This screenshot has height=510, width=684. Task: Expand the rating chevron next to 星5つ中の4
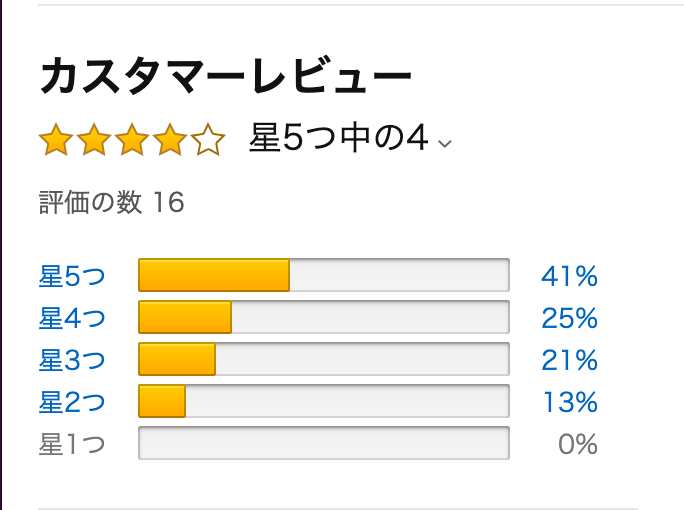[445, 143]
